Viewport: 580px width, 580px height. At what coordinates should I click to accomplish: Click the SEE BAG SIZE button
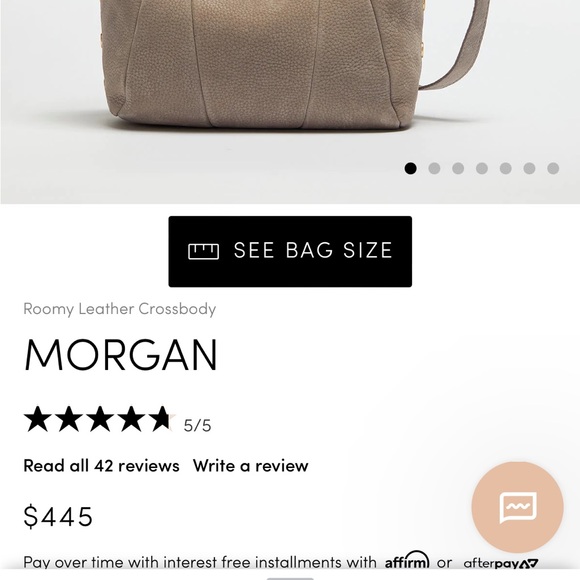tap(290, 252)
